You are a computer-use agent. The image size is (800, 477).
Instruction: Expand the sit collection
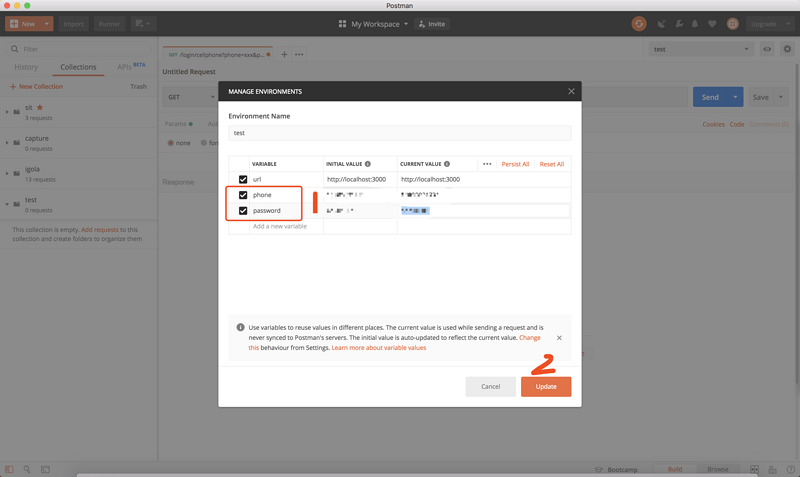[x=7, y=112]
